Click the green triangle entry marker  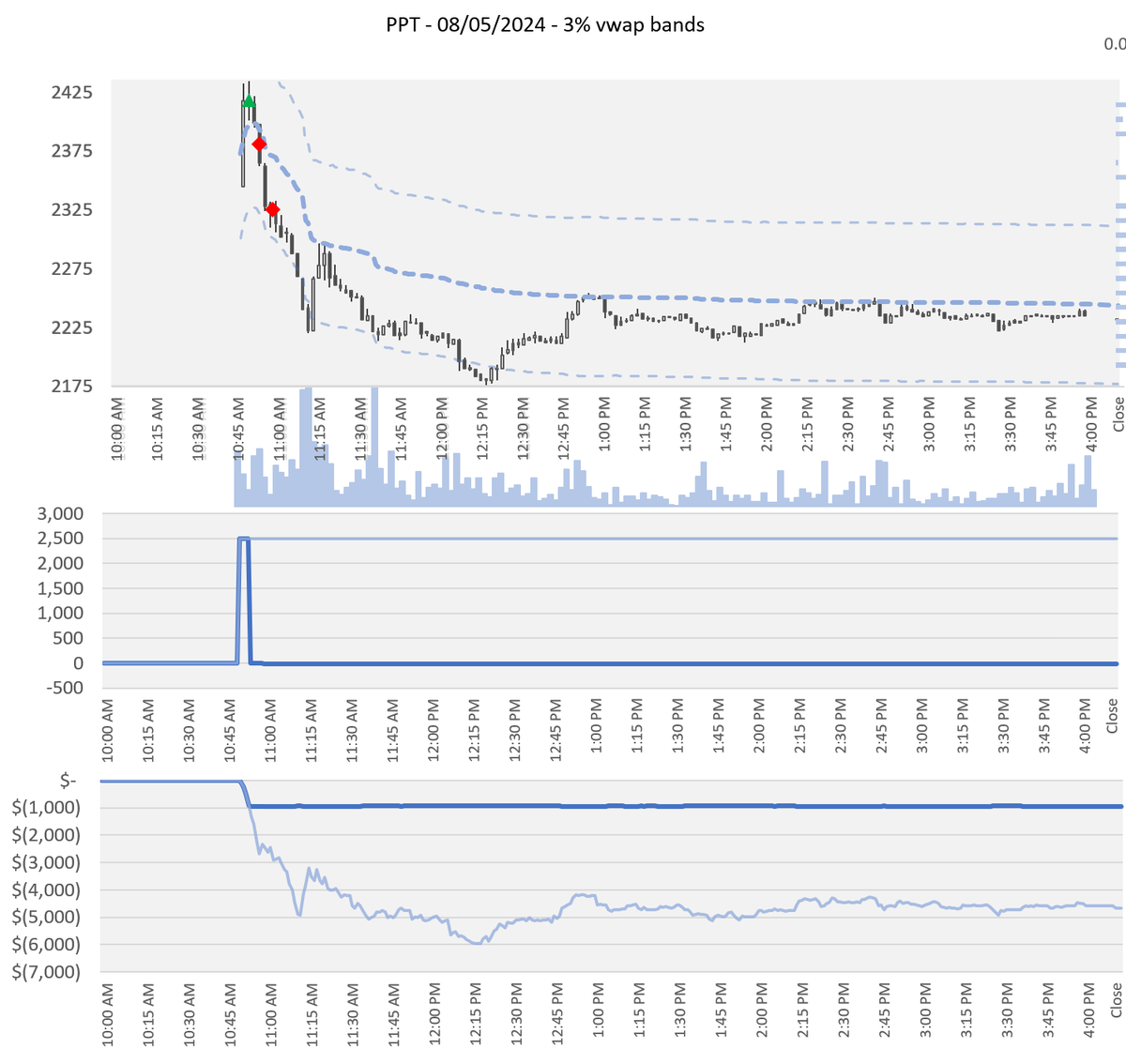[249, 101]
